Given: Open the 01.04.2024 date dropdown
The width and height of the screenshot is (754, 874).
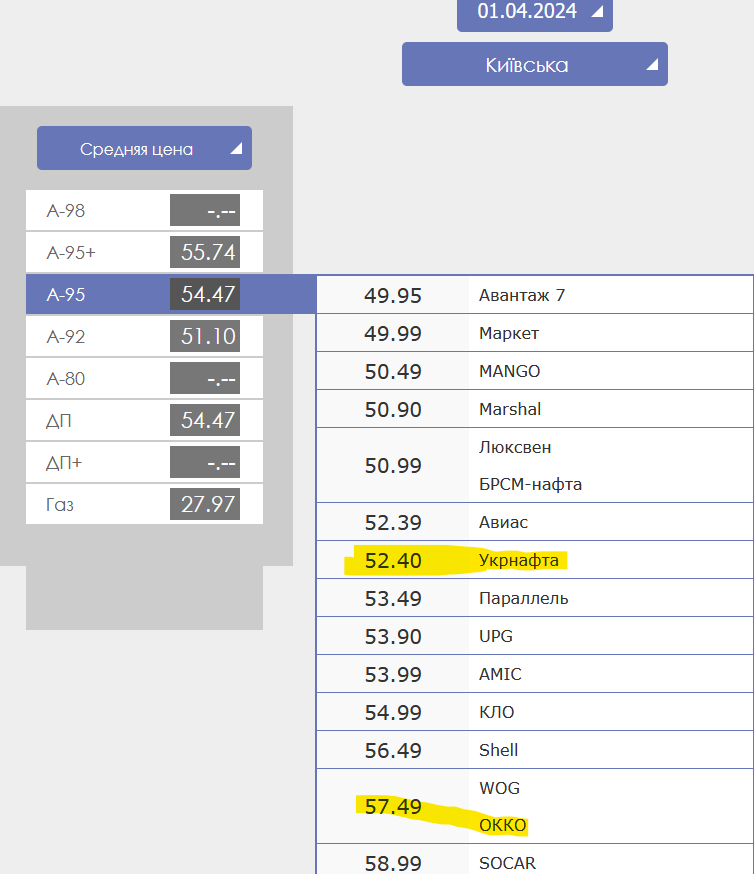Looking at the screenshot, I should [534, 13].
